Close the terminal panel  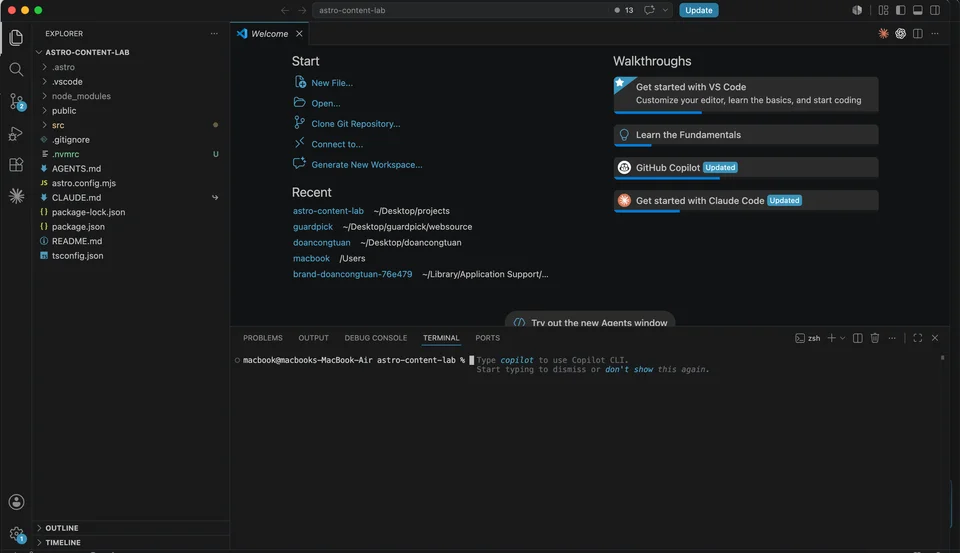point(935,338)
